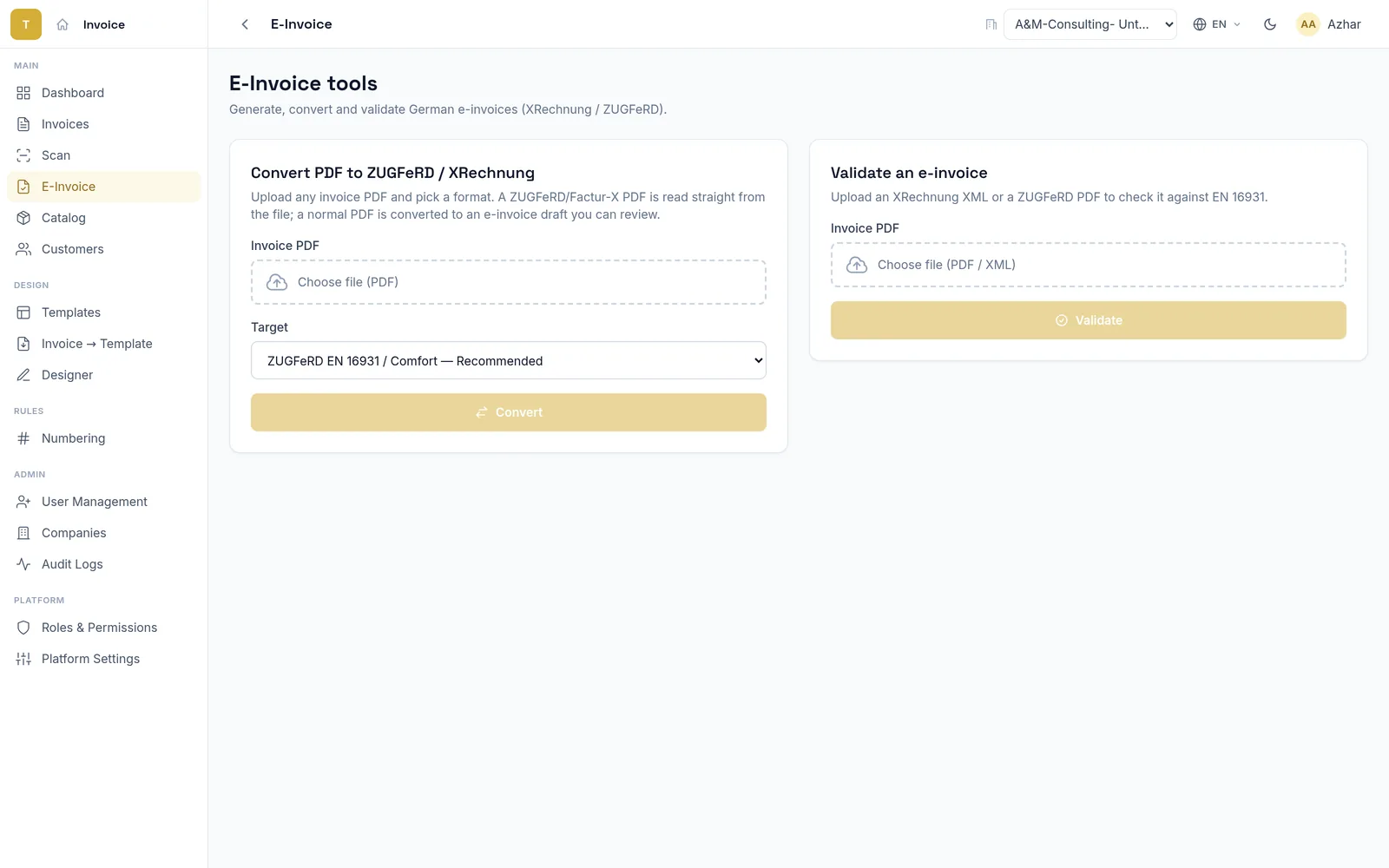Click Invoice home breadcrumb text
Screen dimensions: 1389x868
(104, 24)
